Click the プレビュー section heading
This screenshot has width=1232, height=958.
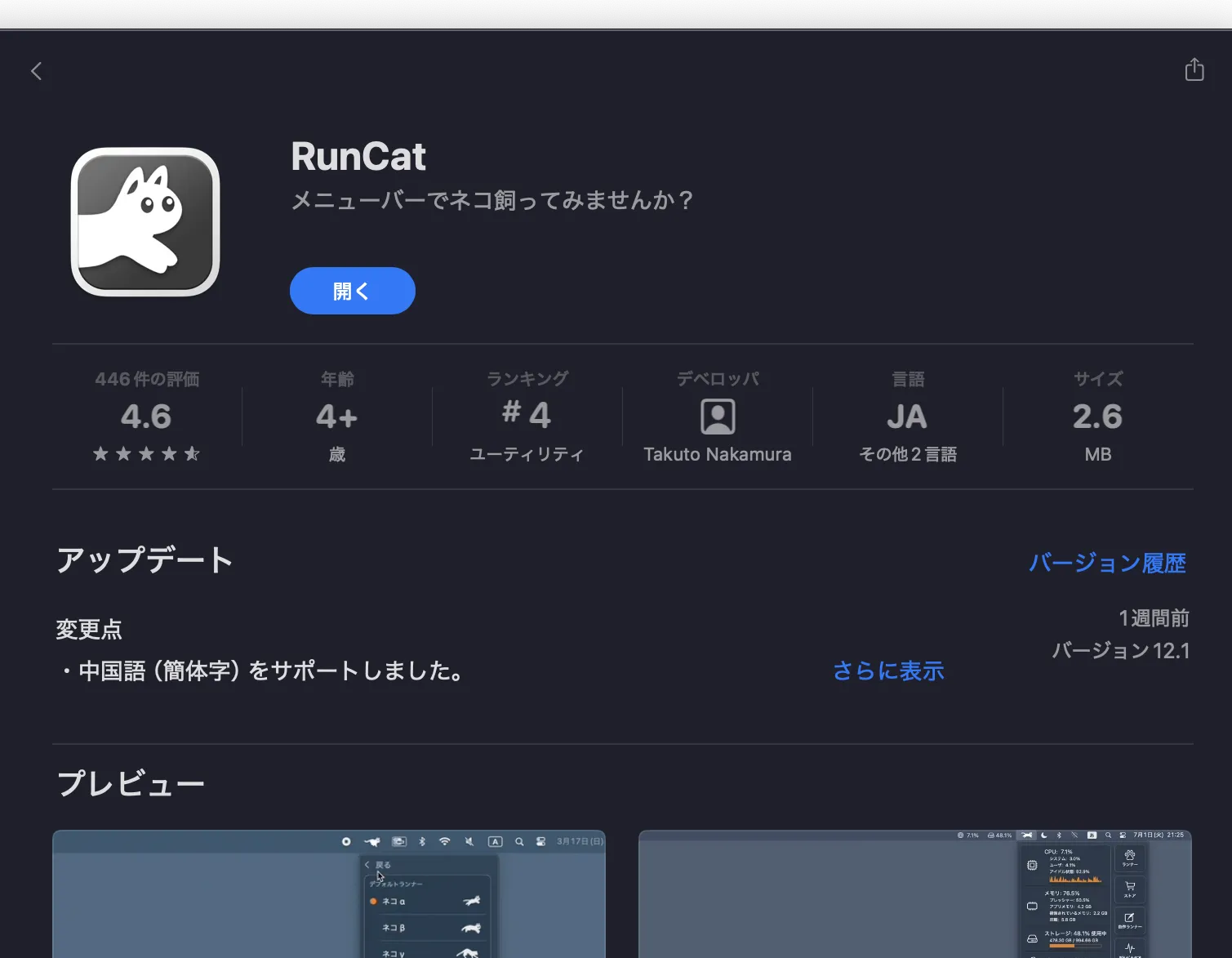pos(130,784)
